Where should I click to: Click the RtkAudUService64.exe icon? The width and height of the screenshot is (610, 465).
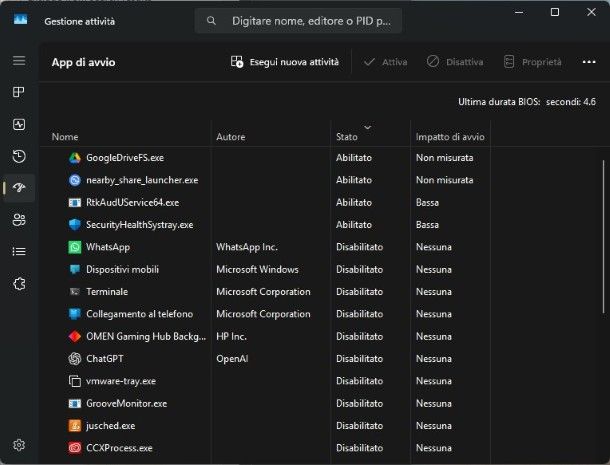point(75,203)
